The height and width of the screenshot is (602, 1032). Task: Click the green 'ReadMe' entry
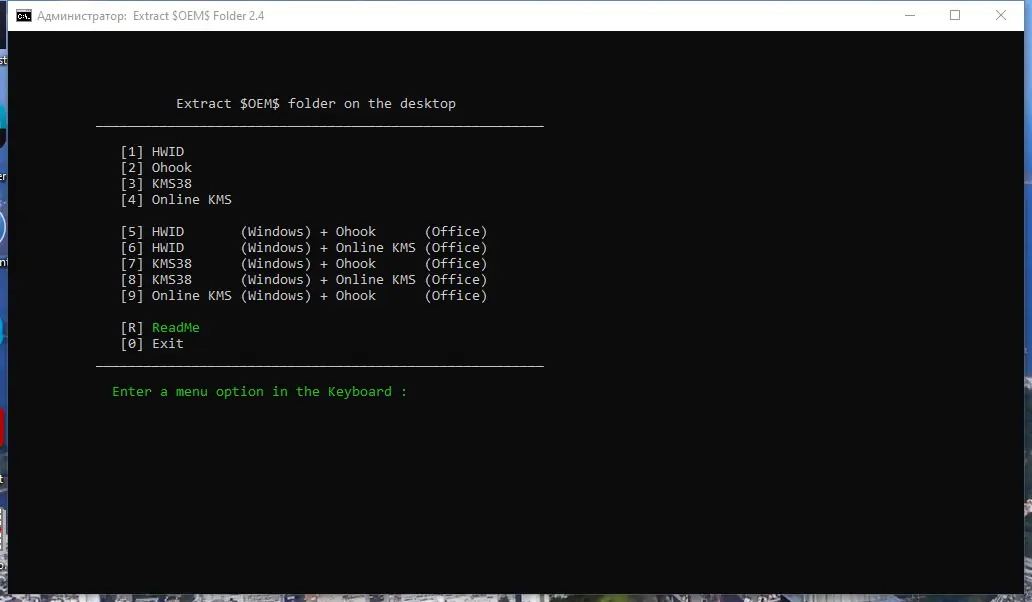176,327
